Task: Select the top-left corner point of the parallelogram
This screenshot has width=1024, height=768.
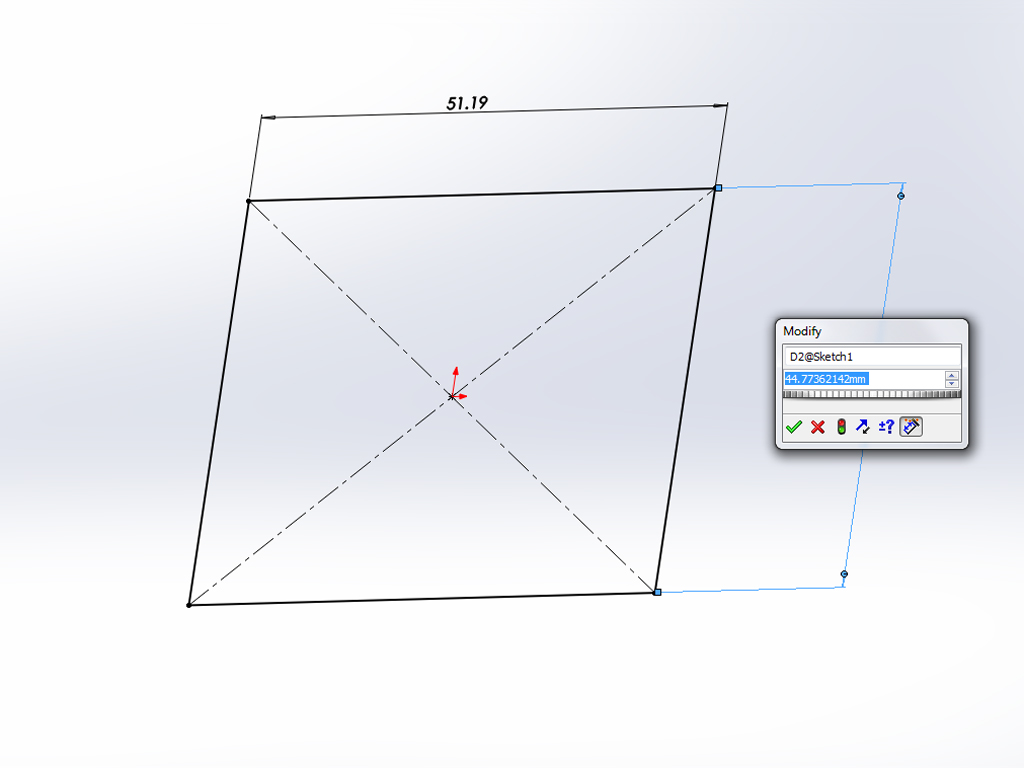Action: tap(249, 201)
